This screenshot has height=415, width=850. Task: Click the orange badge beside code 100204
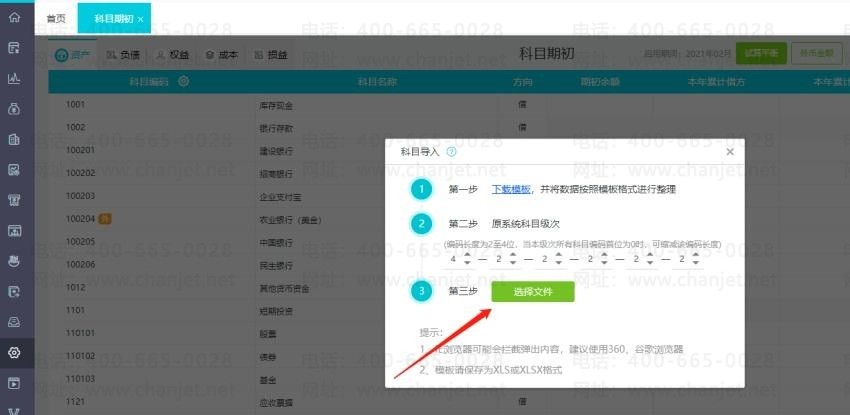105,219
